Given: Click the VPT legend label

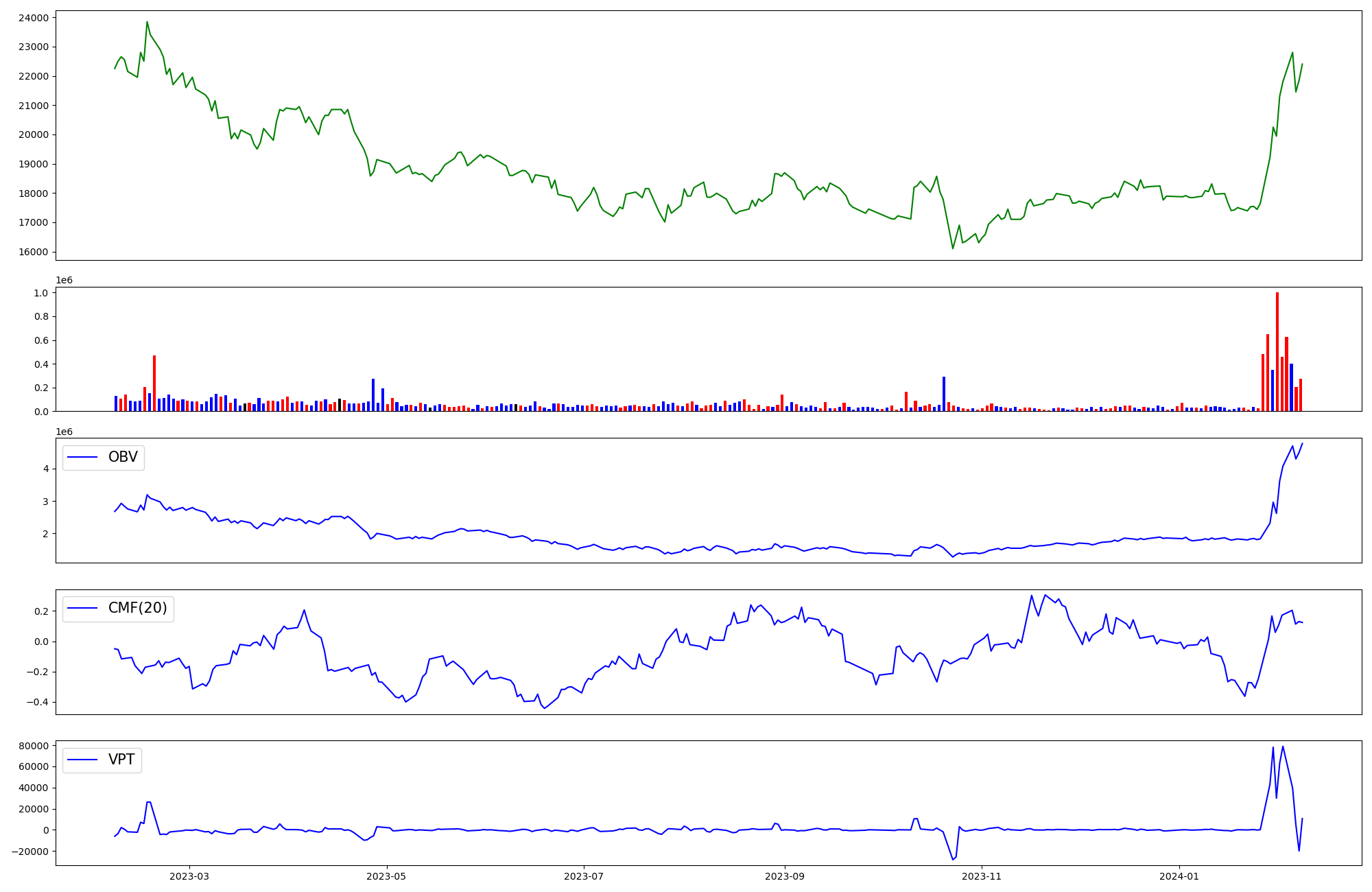Looking at the screenshot, I should tap(121, 760).
